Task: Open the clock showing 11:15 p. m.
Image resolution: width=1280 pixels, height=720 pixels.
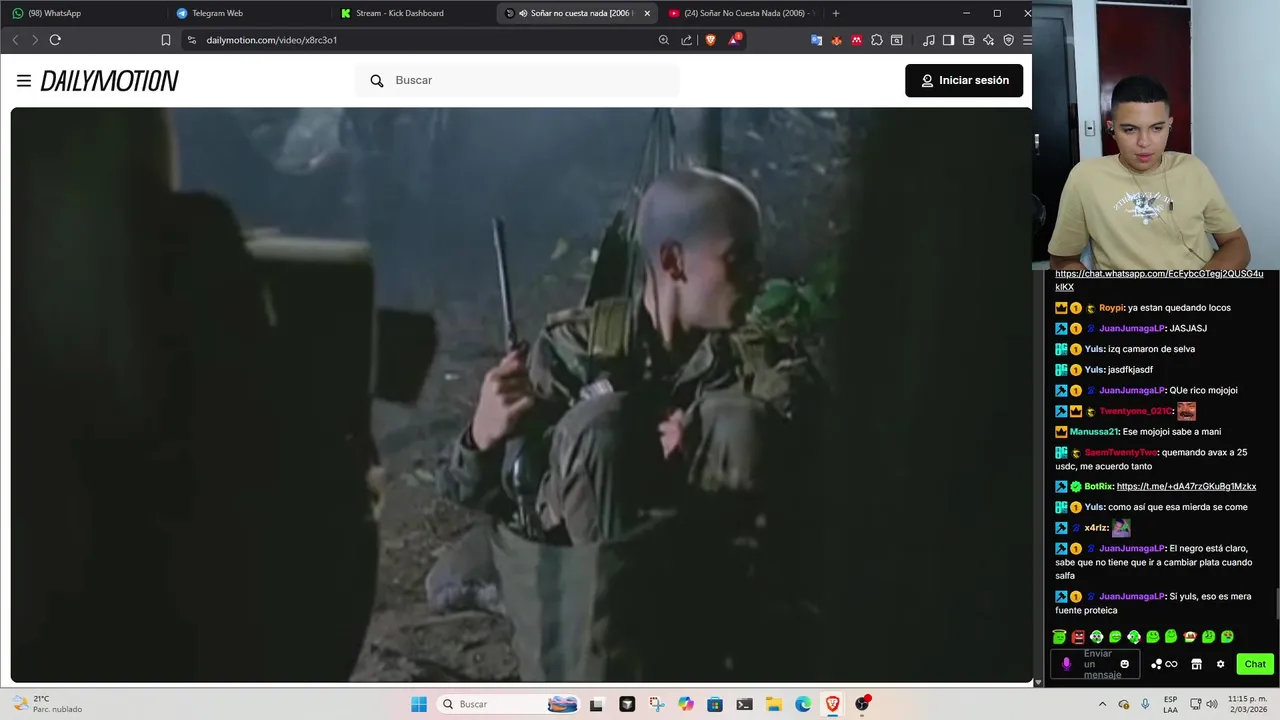Action: click(1247, 704)
